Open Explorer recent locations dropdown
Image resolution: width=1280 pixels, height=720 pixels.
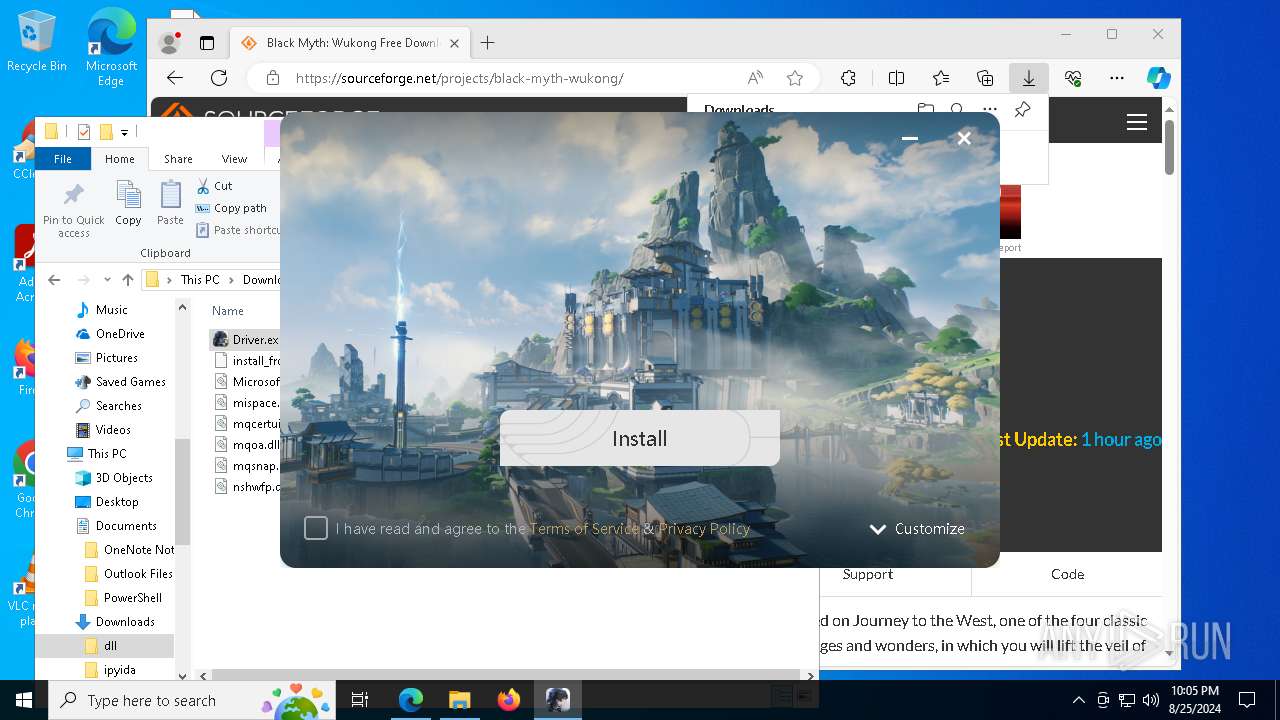(108, 280)
